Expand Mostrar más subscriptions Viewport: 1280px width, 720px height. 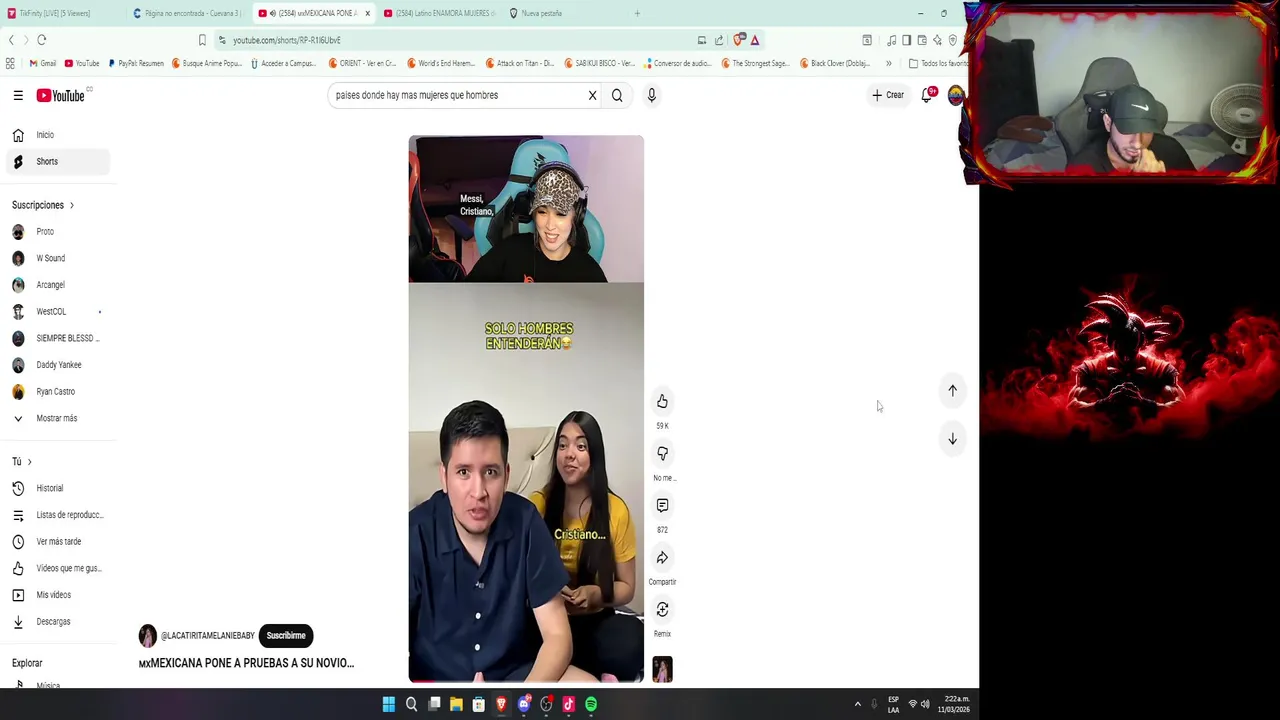pos(58,418)
